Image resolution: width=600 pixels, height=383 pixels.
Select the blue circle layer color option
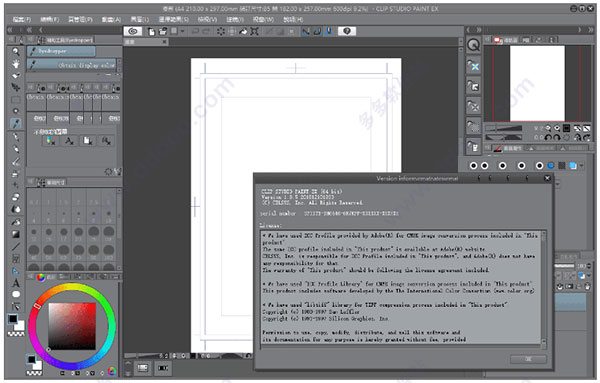[x=551, y=166]
